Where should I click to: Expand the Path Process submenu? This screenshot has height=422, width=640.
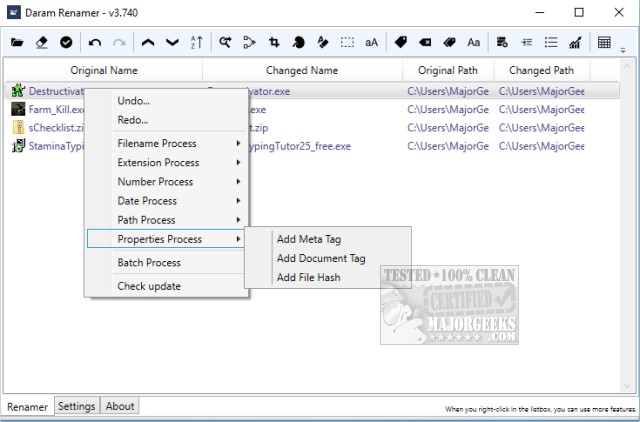(167, 220)
